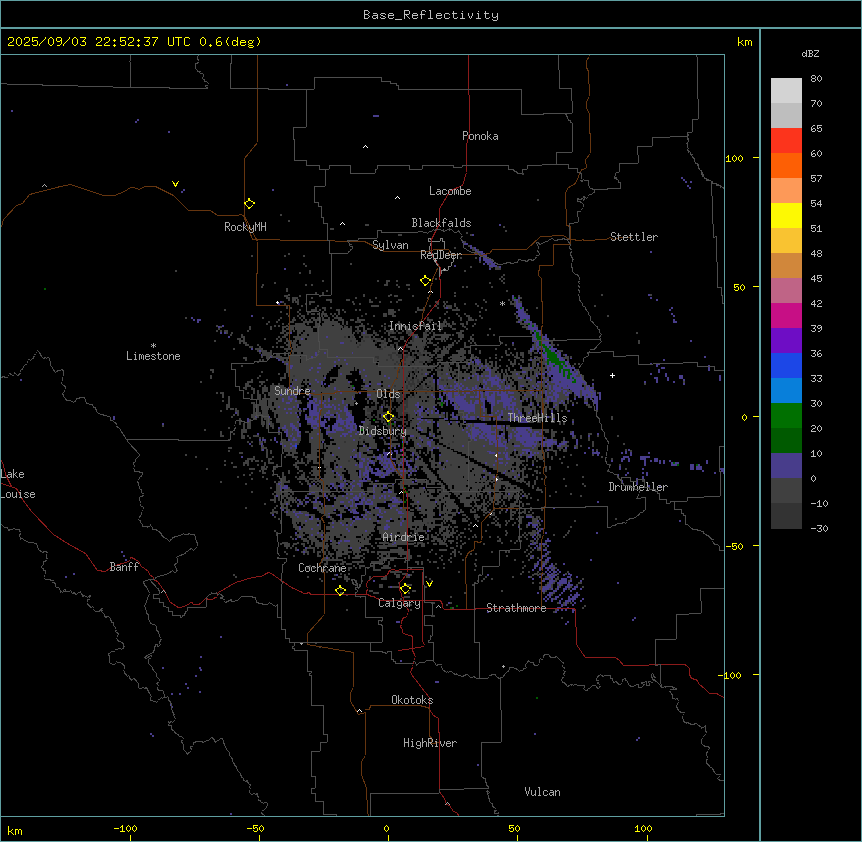Click the asterisk marker above Limestone
The width and height of the screenshot is (862, 842).
(x=153, y=346)
